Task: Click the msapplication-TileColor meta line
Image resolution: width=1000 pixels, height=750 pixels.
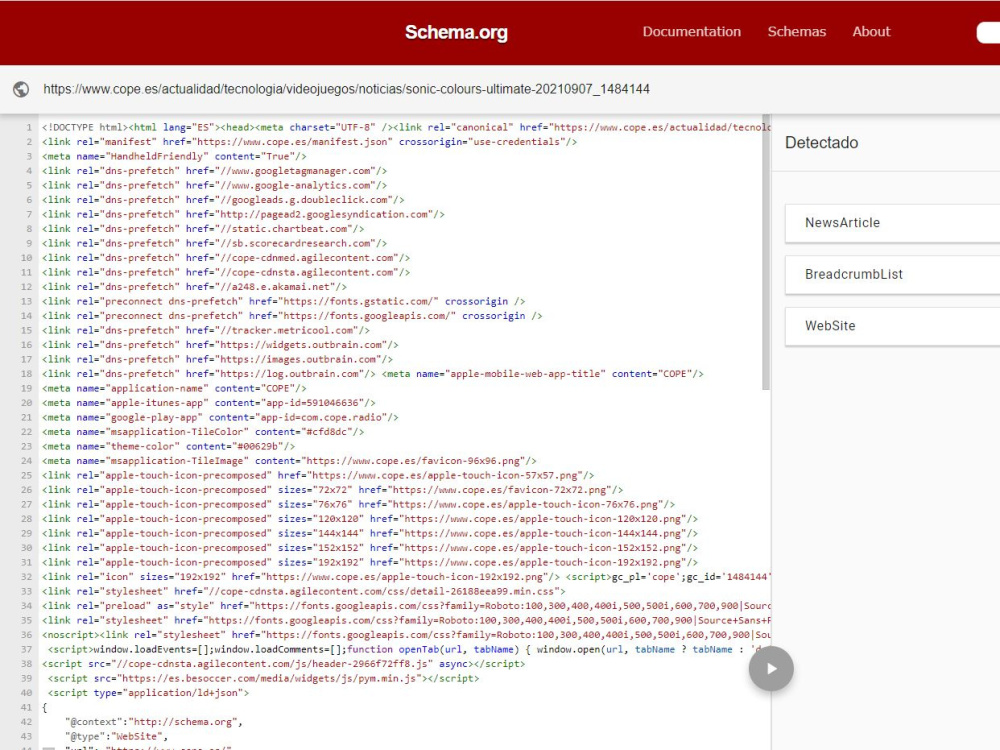Action: tap(203, 432)
